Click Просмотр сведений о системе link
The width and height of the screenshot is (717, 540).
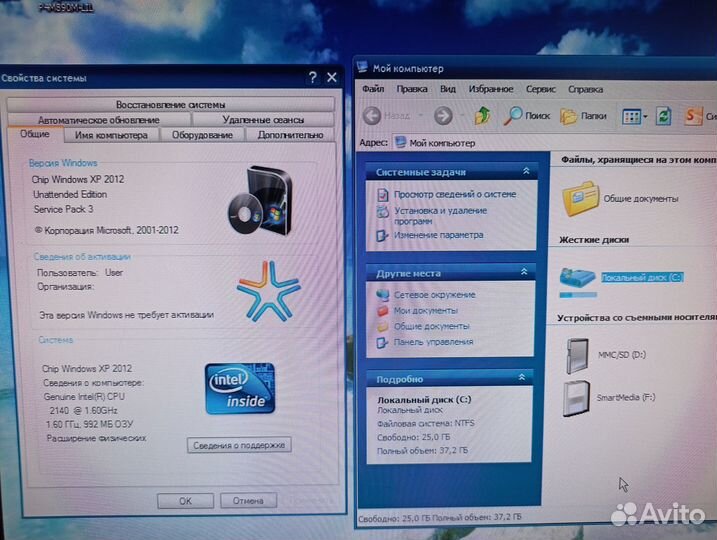tap(455, 194)
